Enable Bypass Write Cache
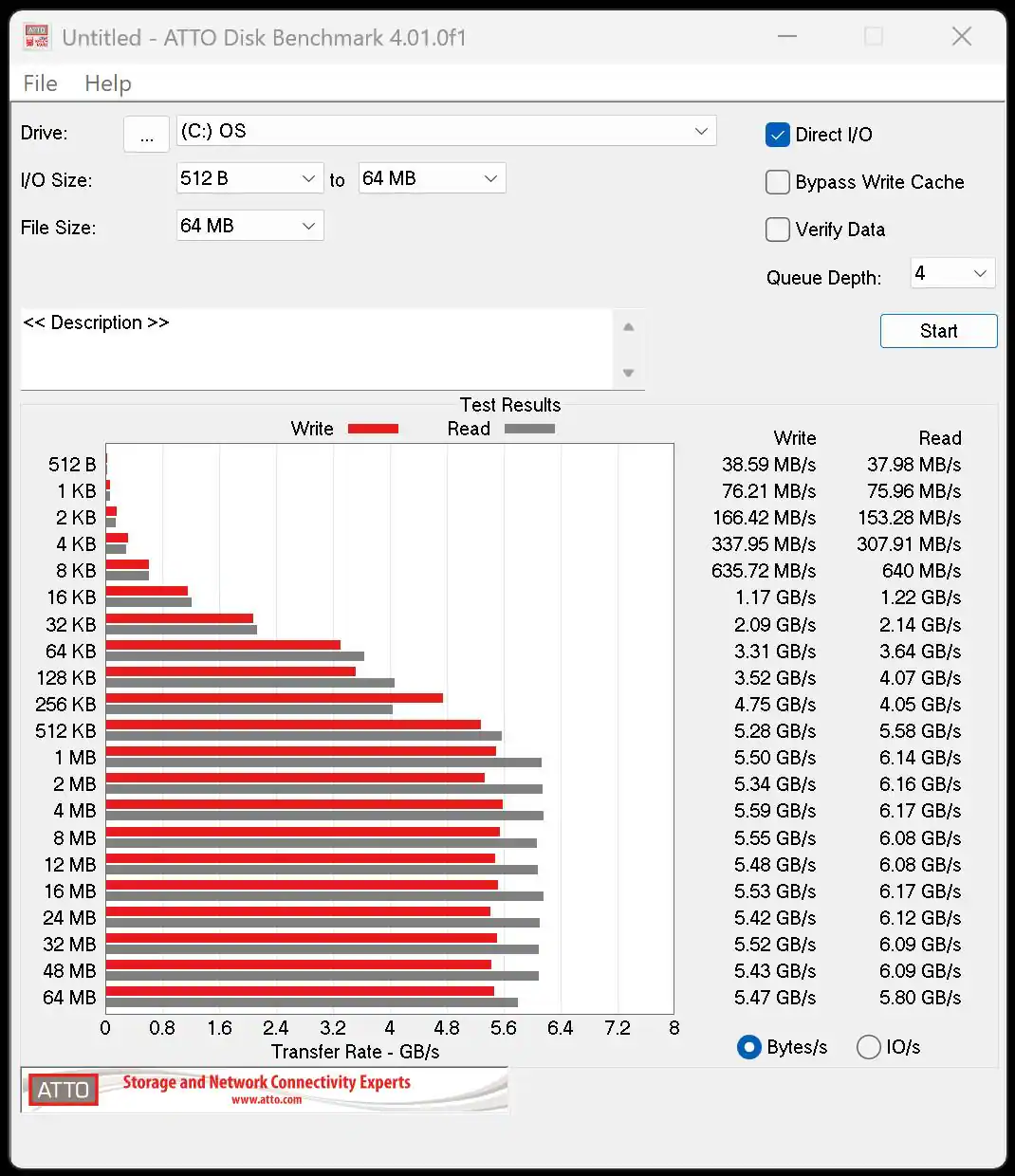This screenshot has width=1015, height=1176. (x=777, y=182)
